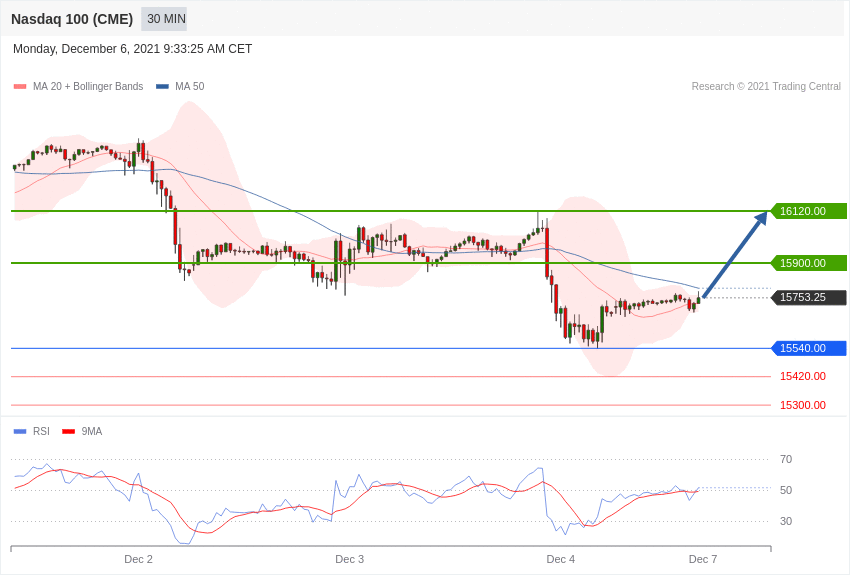This screenshot has height=576, width=850.
Task: Click Research © 2021 Trading Central credit
Action: [766, 86]
